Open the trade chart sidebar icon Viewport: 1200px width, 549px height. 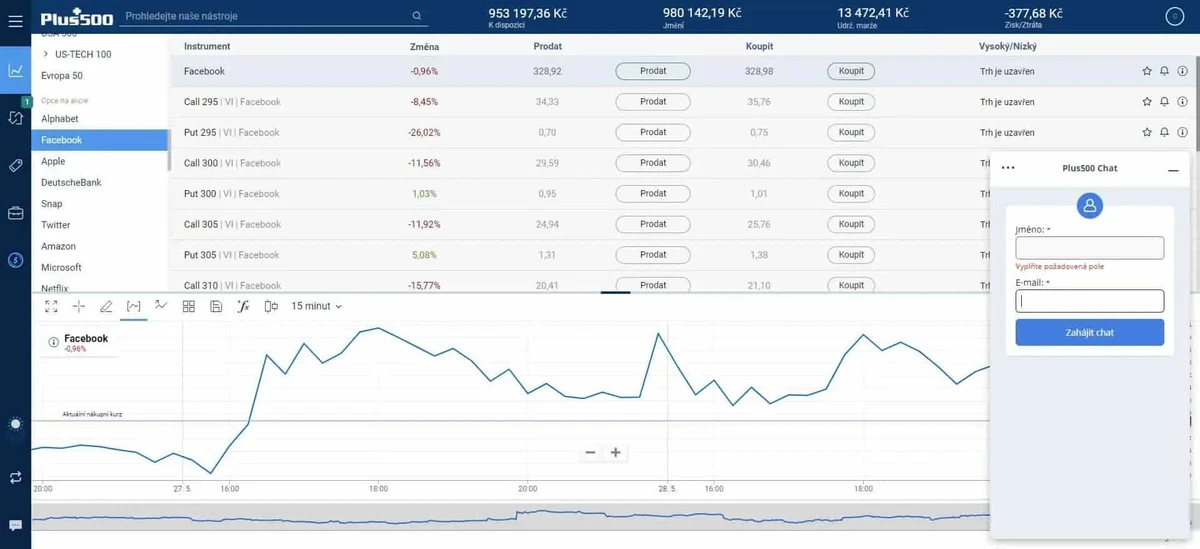coord(15,71)
